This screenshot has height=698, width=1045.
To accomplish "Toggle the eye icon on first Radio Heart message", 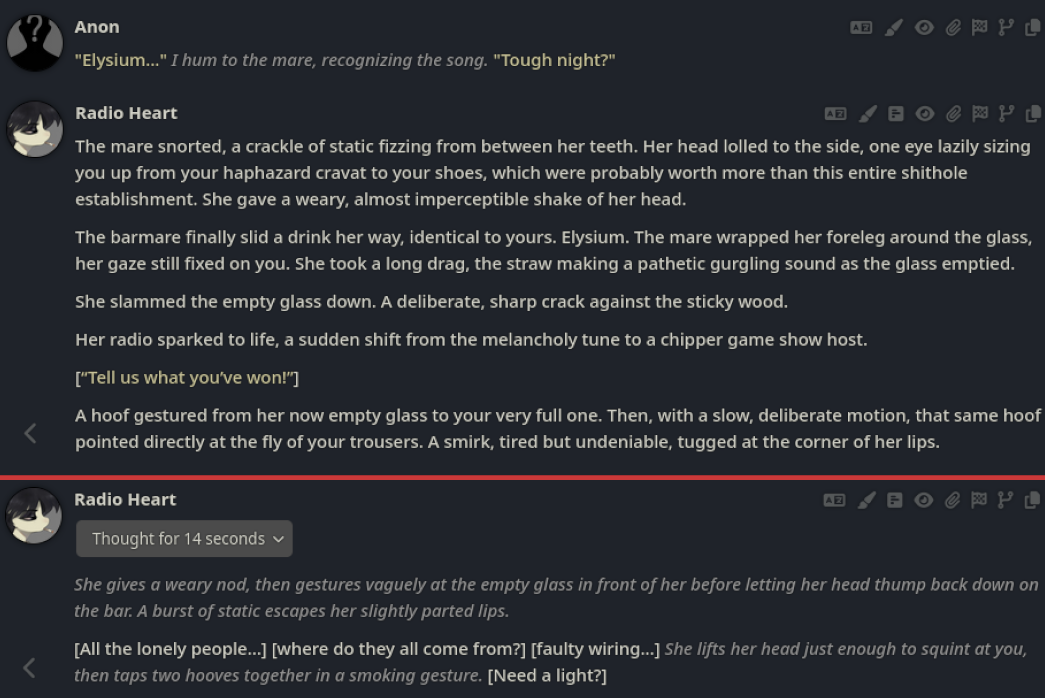I will (x=924, y=114).
